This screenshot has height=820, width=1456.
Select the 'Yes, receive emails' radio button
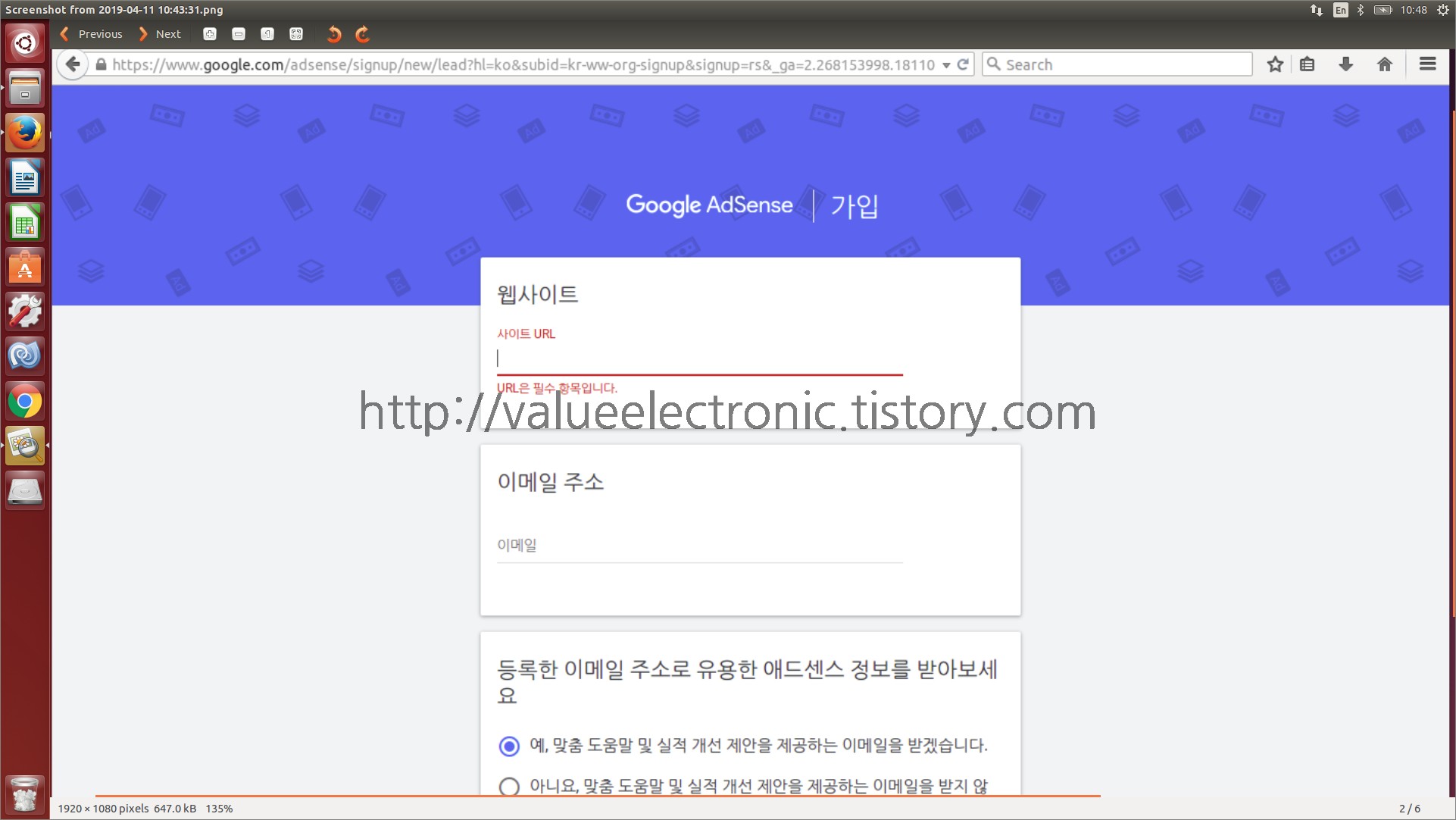[x=509, y=746]
